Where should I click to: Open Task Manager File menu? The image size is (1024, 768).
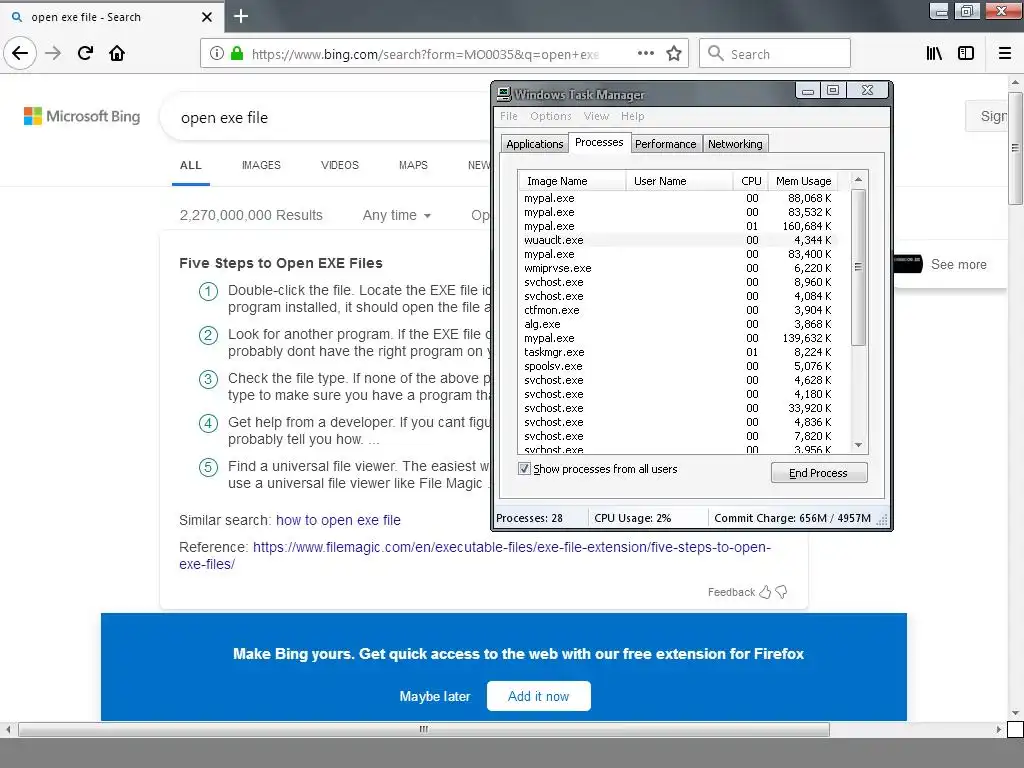click(509, 116)
